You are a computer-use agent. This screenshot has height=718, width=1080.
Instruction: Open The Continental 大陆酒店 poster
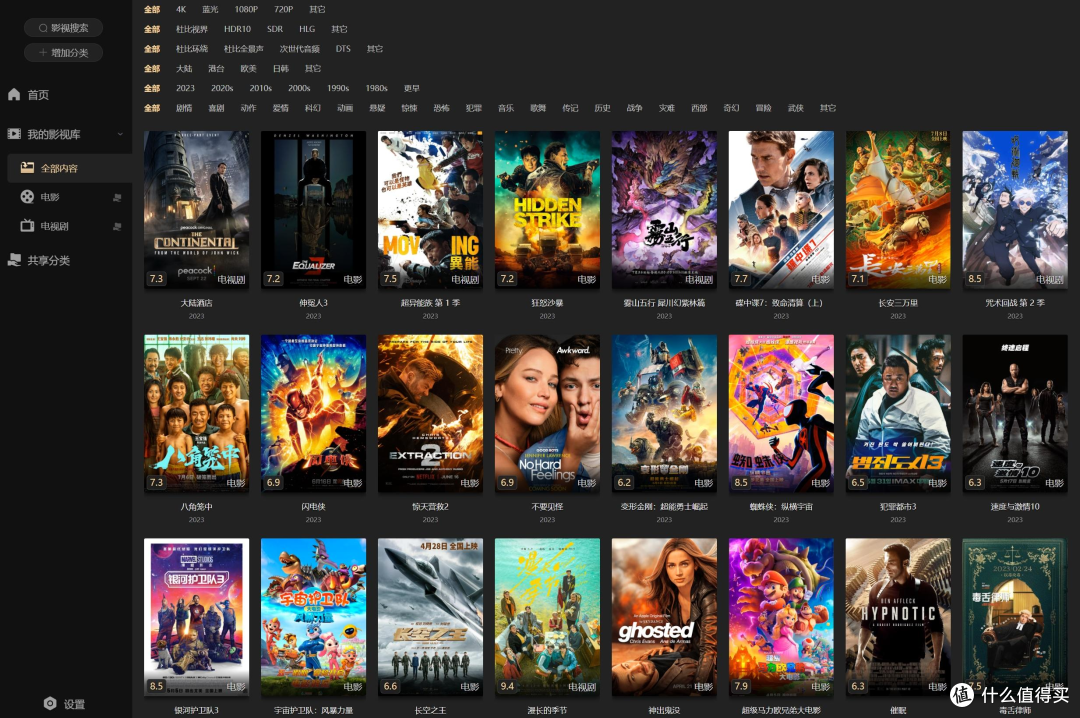point(196,209)
